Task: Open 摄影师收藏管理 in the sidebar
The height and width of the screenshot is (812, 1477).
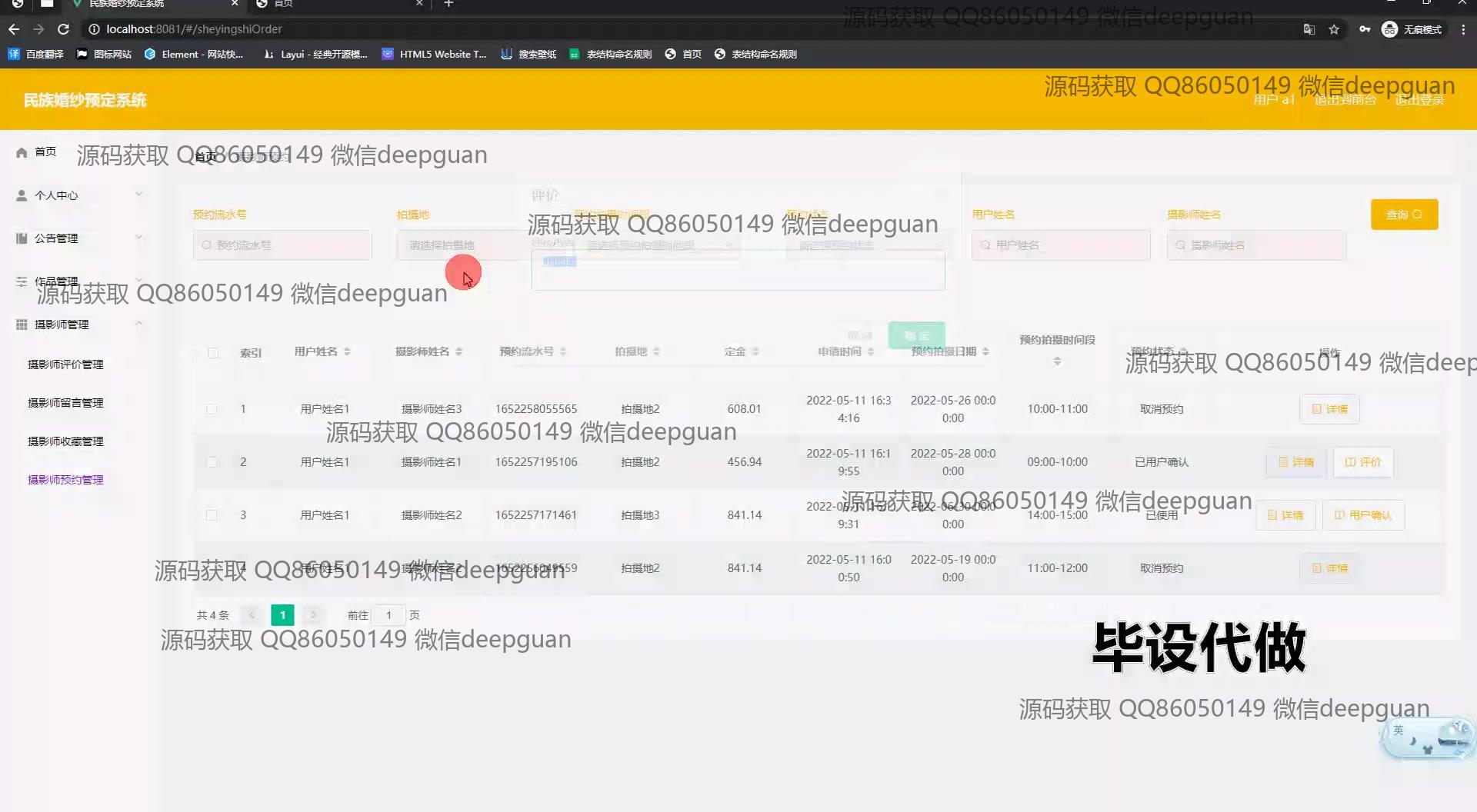Action: pyautogui.click(x=65, y=441)
